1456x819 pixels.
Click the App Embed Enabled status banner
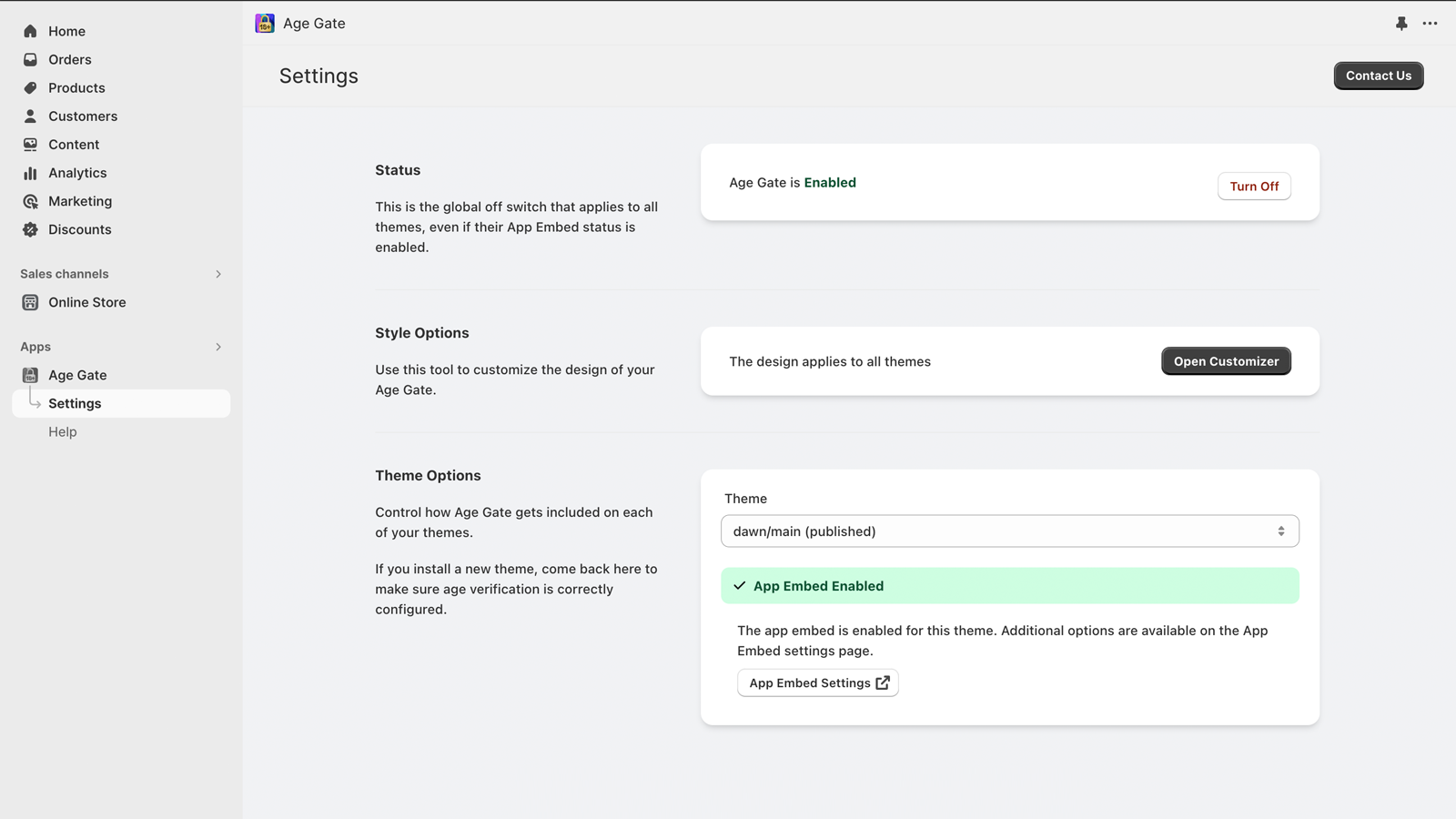point(1009,585)
